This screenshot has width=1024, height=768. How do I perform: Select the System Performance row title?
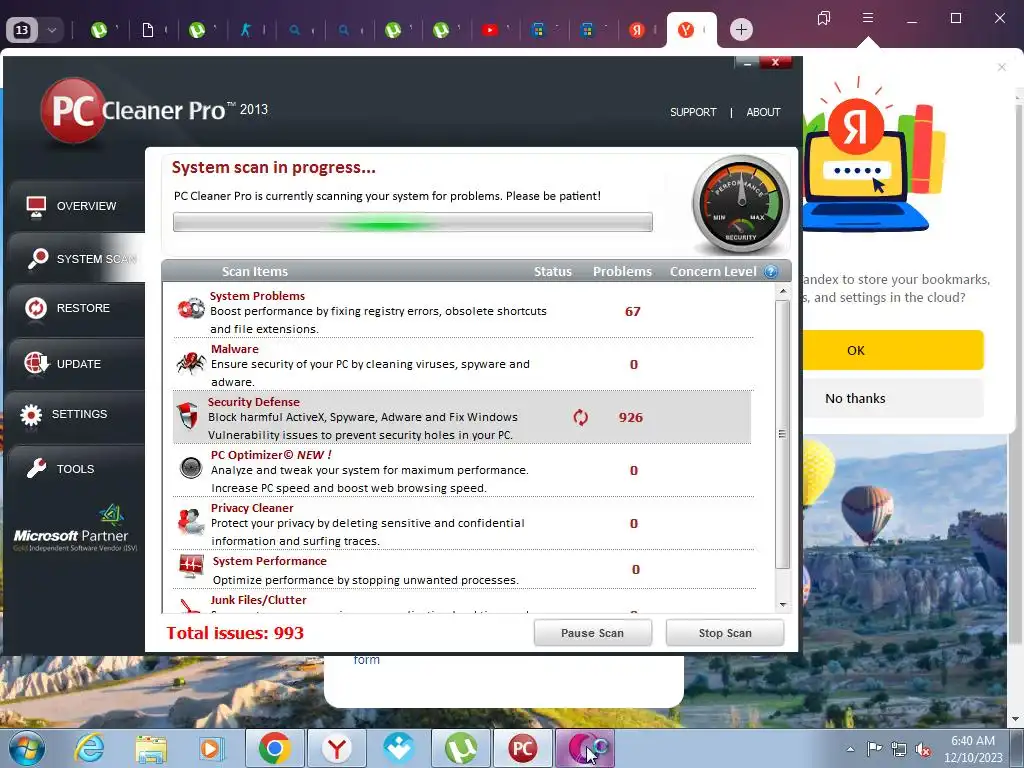tap(269, 561)
